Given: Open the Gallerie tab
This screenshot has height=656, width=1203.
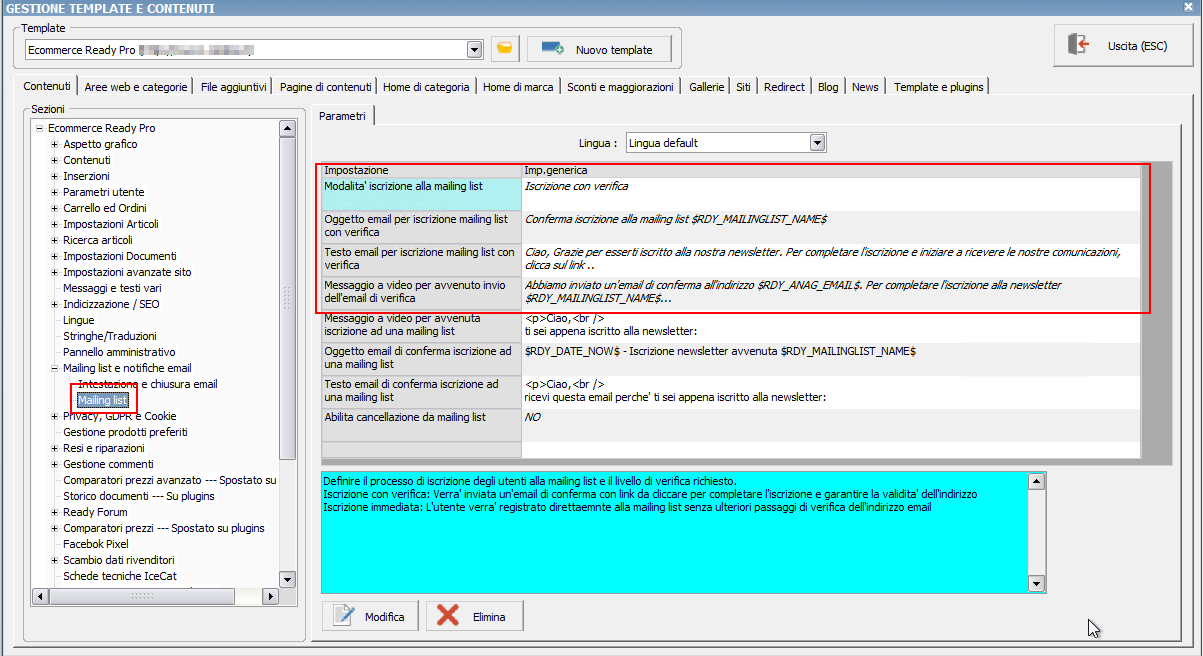Looking at the screenshot, I should [x=706, y=87].
